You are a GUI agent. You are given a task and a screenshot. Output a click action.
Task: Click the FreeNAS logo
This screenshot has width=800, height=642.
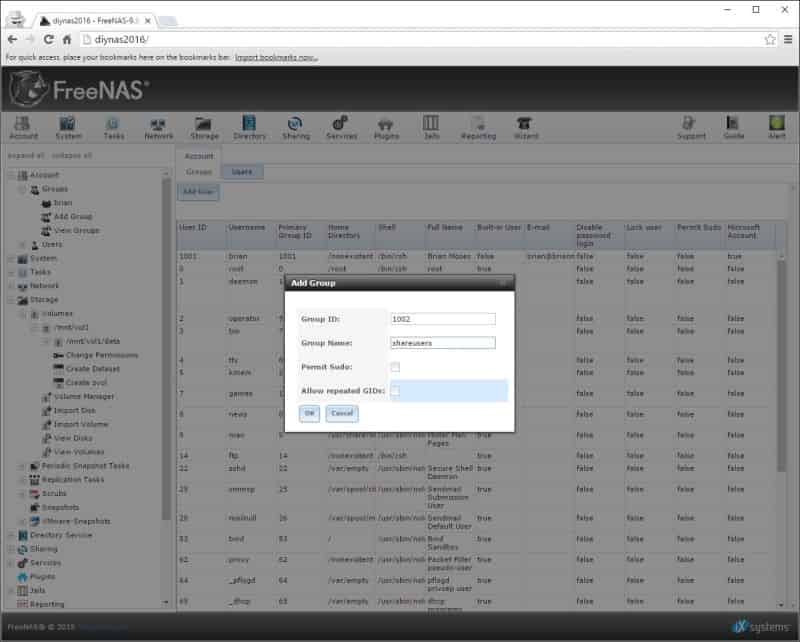[x=79, y=89]
